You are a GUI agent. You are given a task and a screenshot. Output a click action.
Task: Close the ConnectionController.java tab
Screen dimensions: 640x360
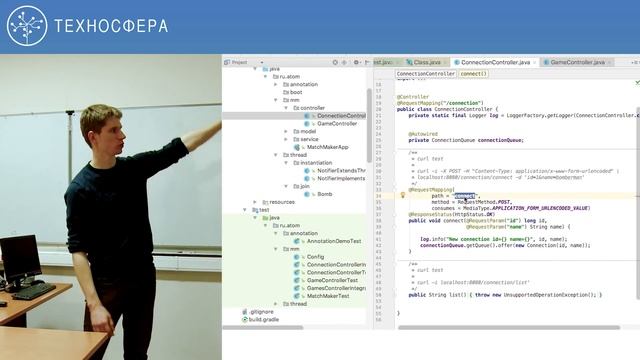click(534, 62)
